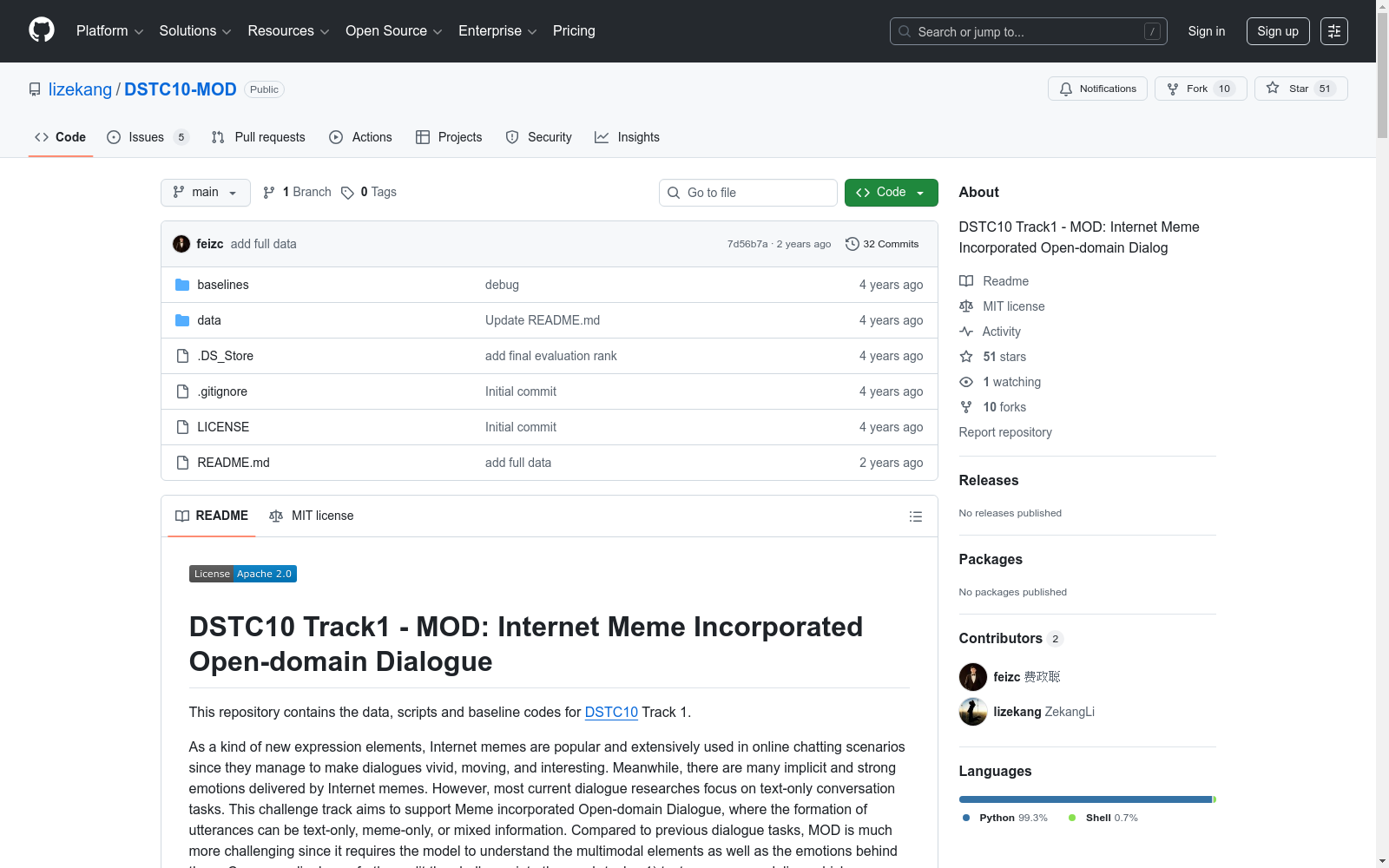Open the command palette icon button
1389x868 pixels.
[x=1334, y=31]
